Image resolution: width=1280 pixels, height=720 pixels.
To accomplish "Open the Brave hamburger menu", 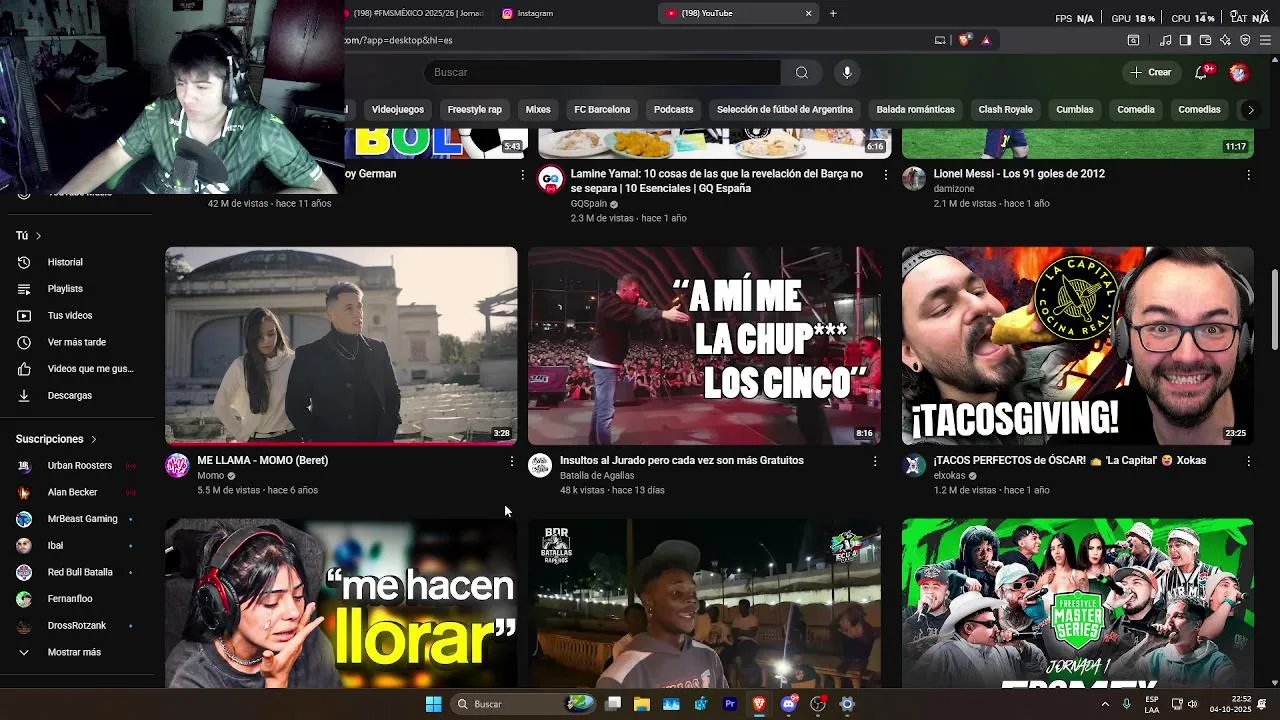I will click(x=1265, y=40).
